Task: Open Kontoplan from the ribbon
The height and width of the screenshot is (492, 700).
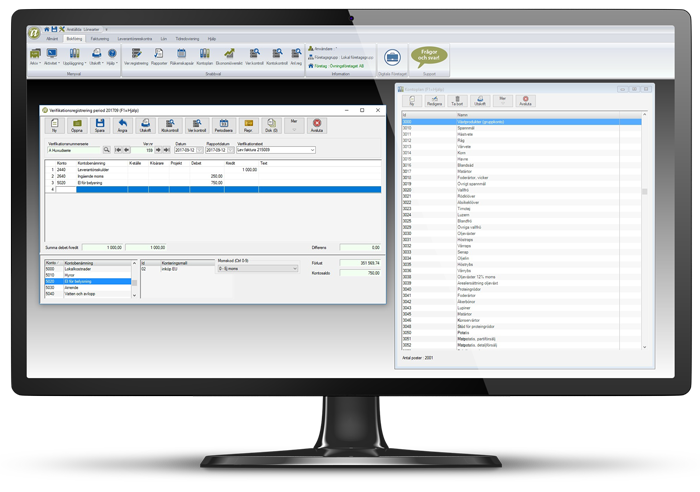Action: click(204, 56)
